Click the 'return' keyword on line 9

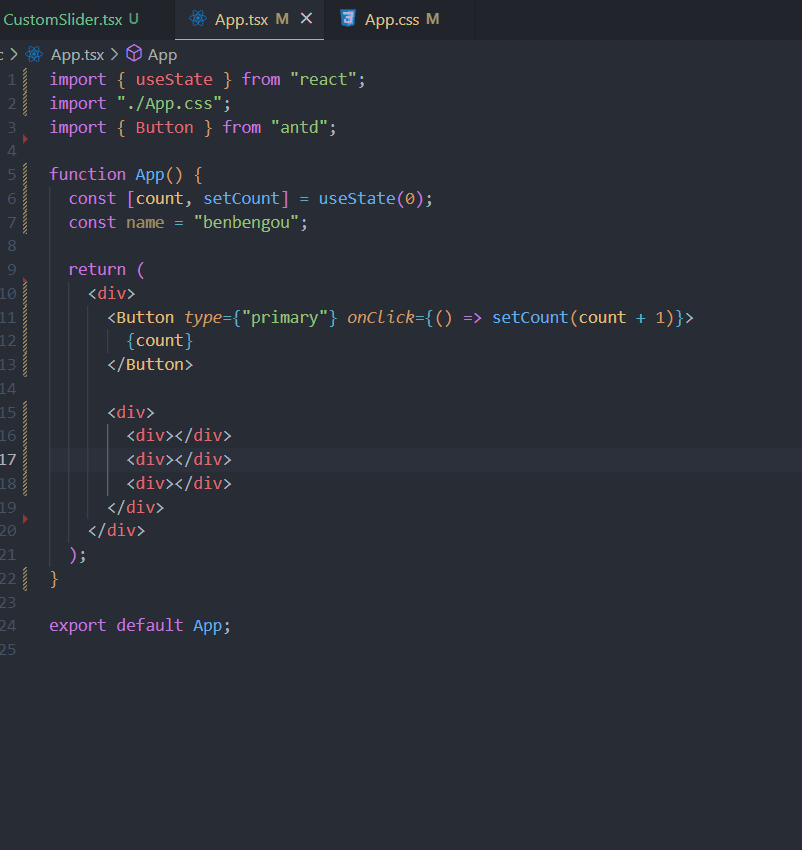pyautogui.click(x=97, y=269)
